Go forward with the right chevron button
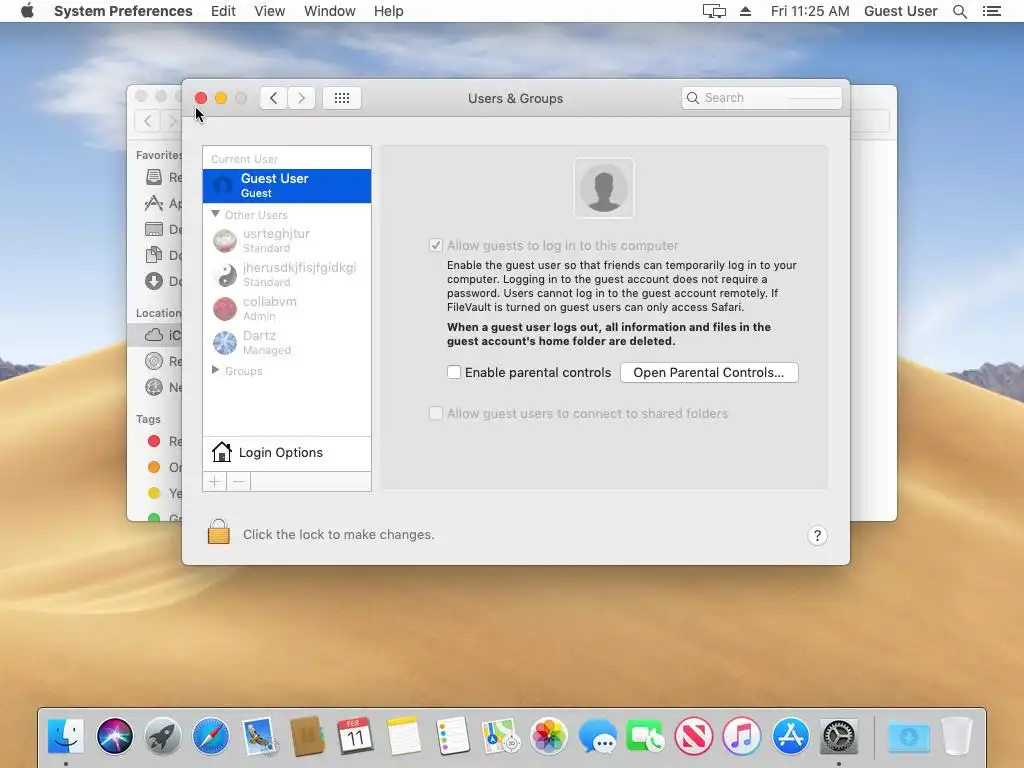Image resolution: width=1024 pixels, height=768 pixels. click(x=301, y=98)
